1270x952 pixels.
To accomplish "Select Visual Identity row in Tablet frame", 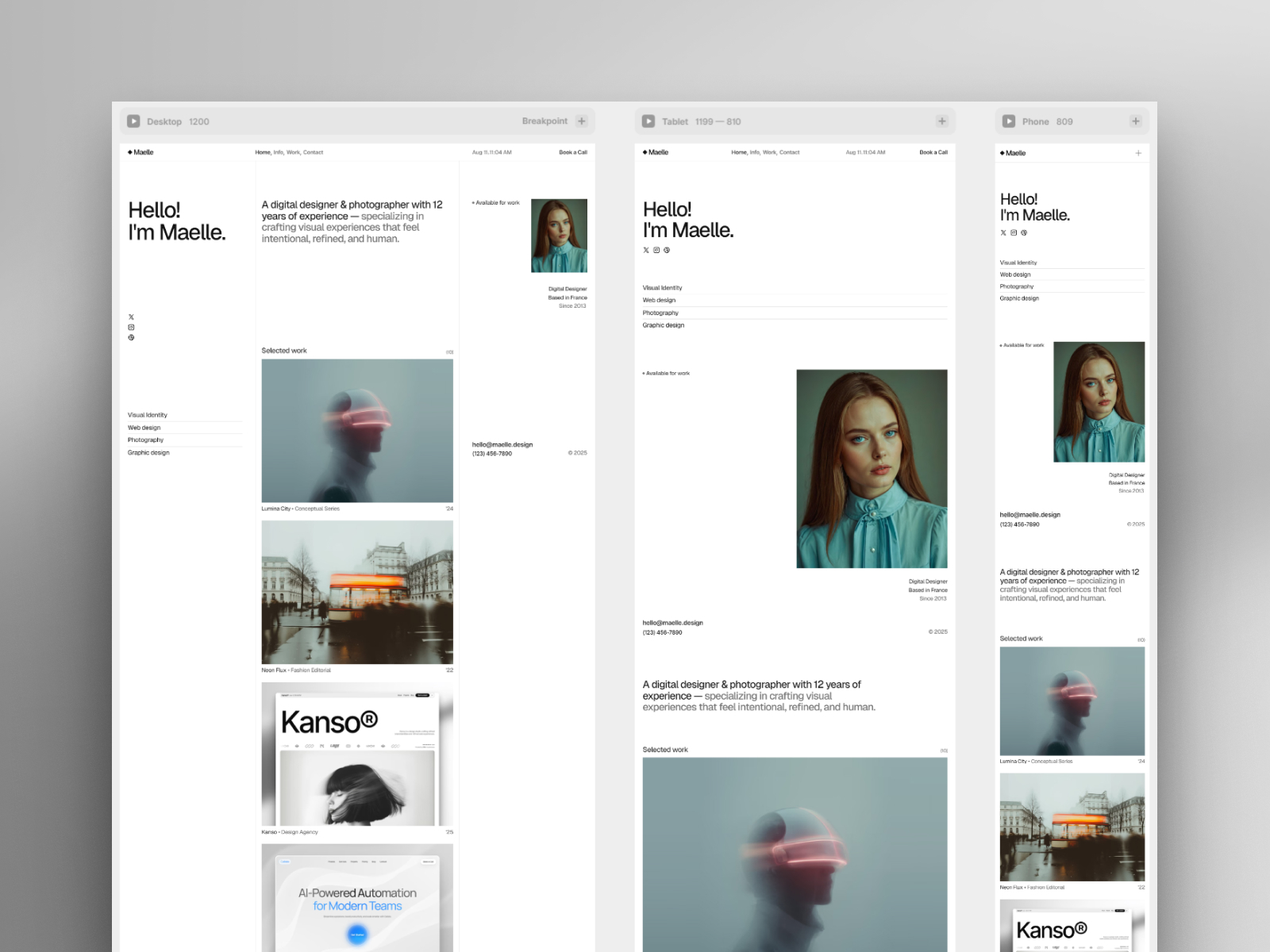I will [795, 288].
